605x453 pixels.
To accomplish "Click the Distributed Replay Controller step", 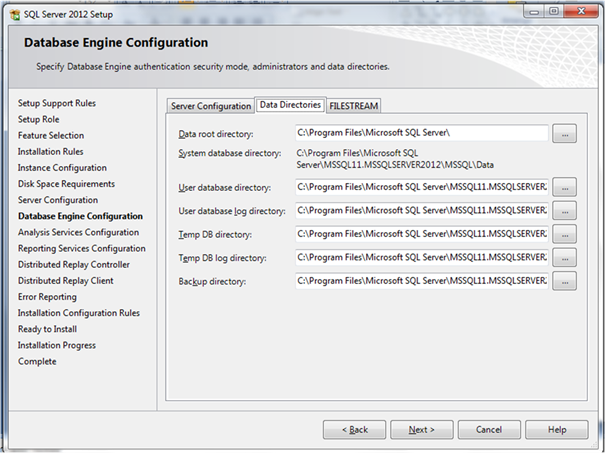I will point(74,265).
